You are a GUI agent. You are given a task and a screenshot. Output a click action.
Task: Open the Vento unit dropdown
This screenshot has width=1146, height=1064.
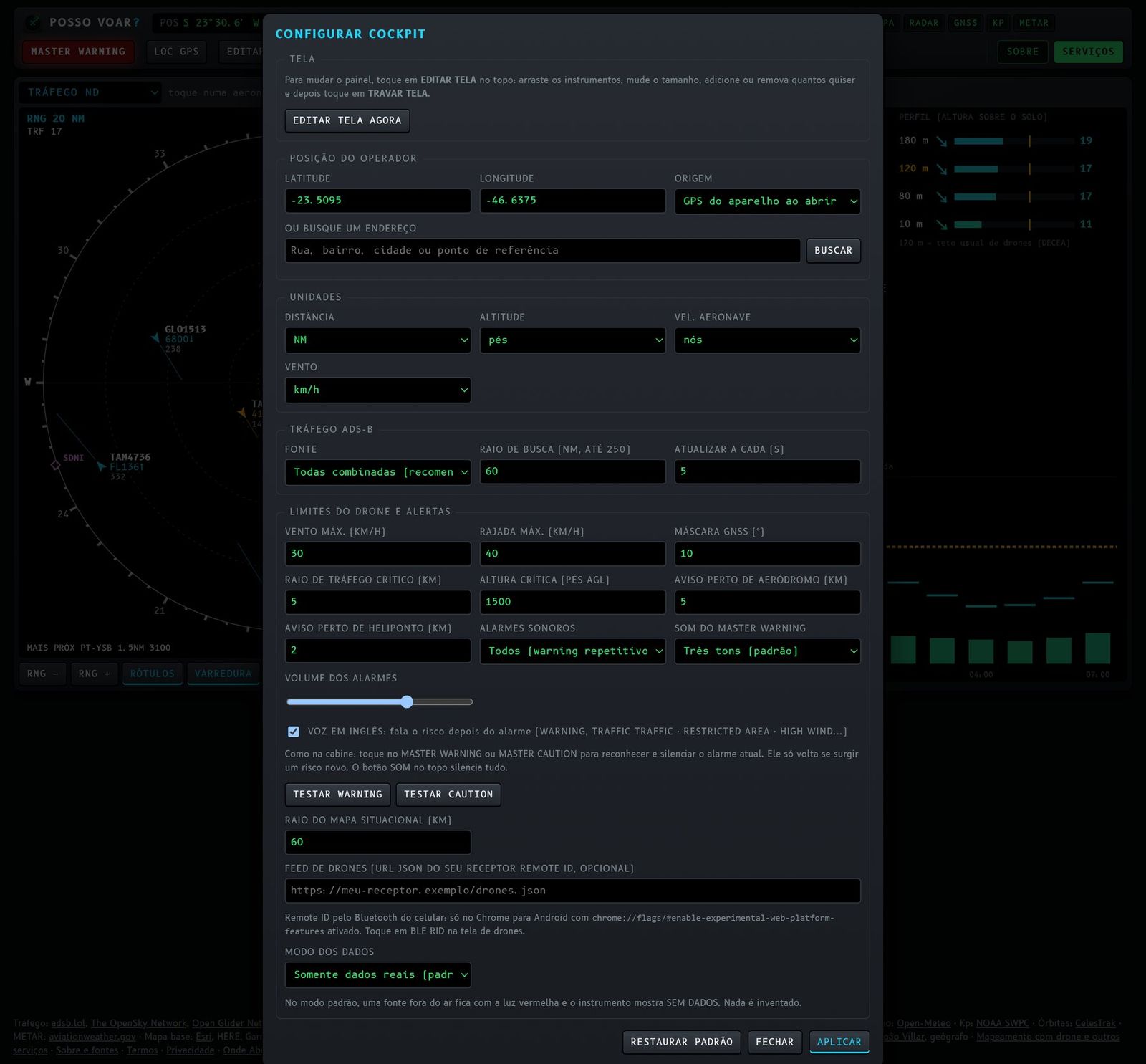pyautogui.click(x=378, y=390)
